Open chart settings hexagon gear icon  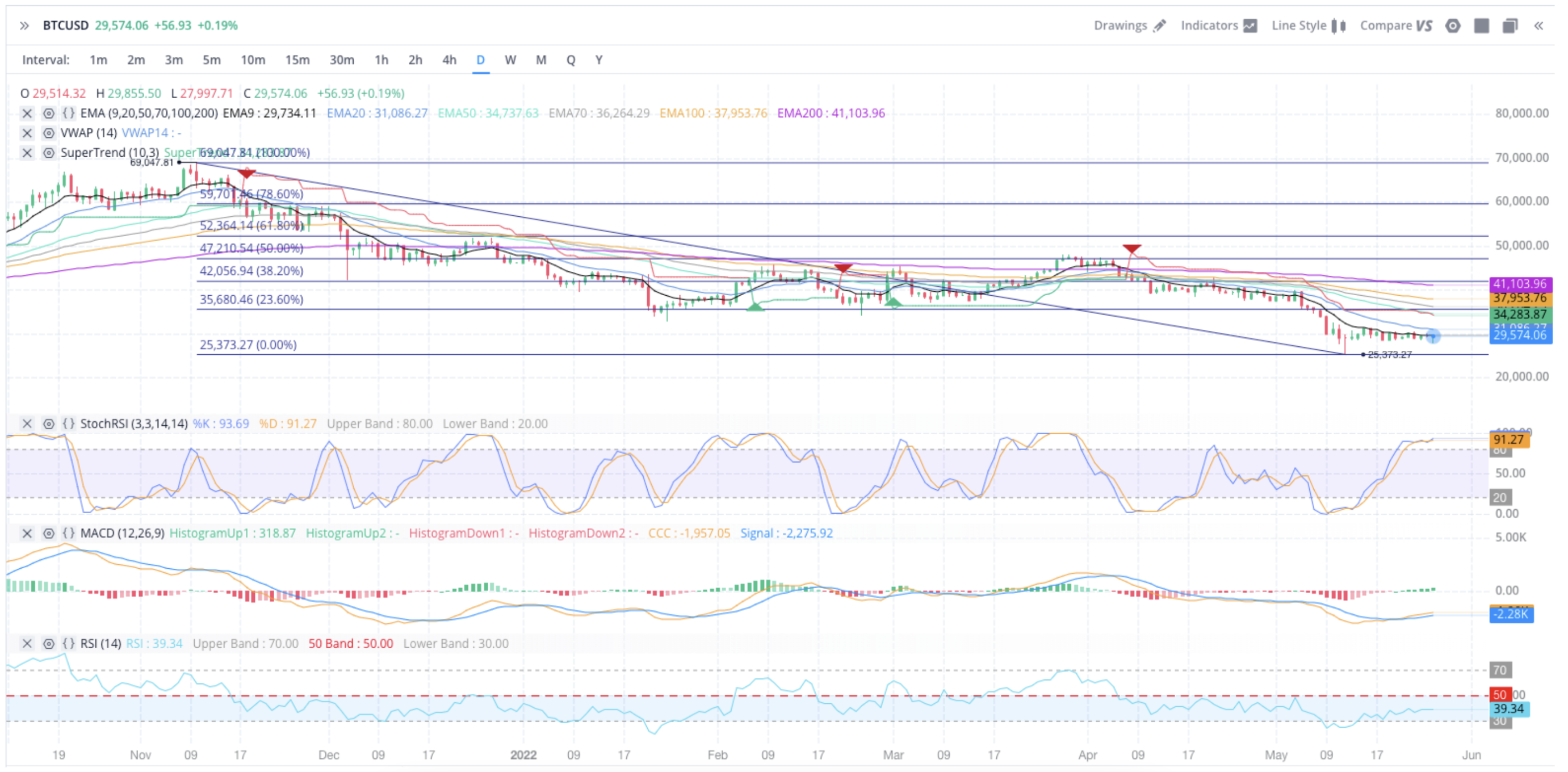point(1453,26)
